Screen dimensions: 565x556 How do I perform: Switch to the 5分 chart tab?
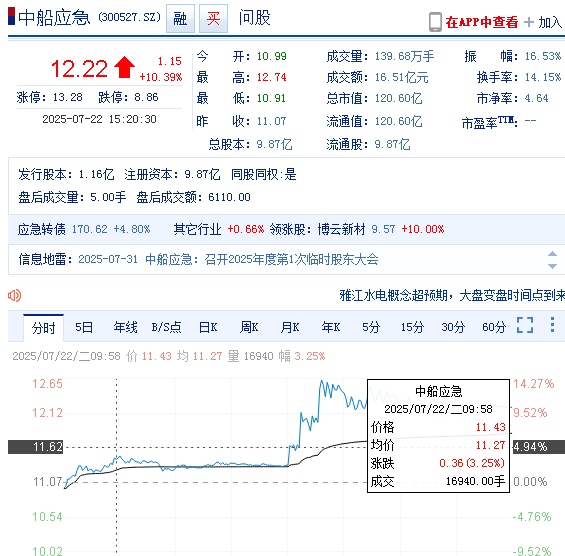[x=371, y=327]
